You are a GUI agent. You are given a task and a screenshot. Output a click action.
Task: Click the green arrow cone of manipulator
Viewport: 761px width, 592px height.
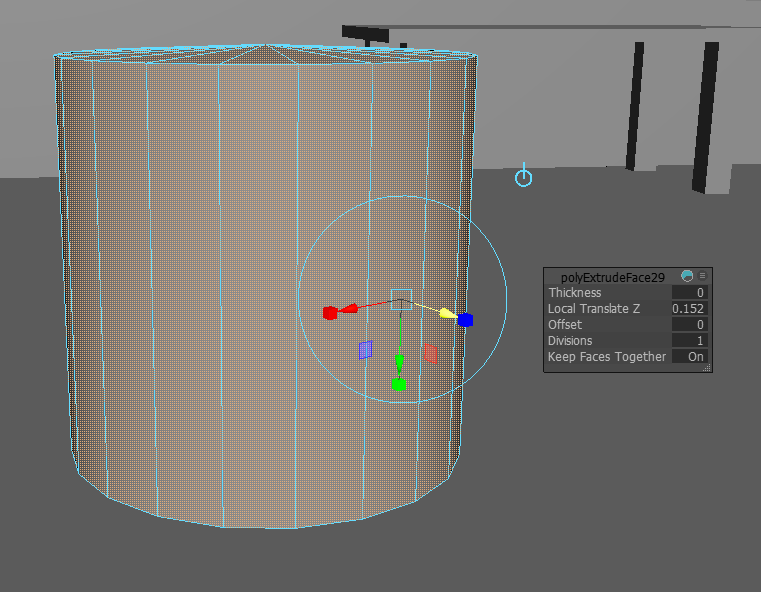[x=399, y=360]
